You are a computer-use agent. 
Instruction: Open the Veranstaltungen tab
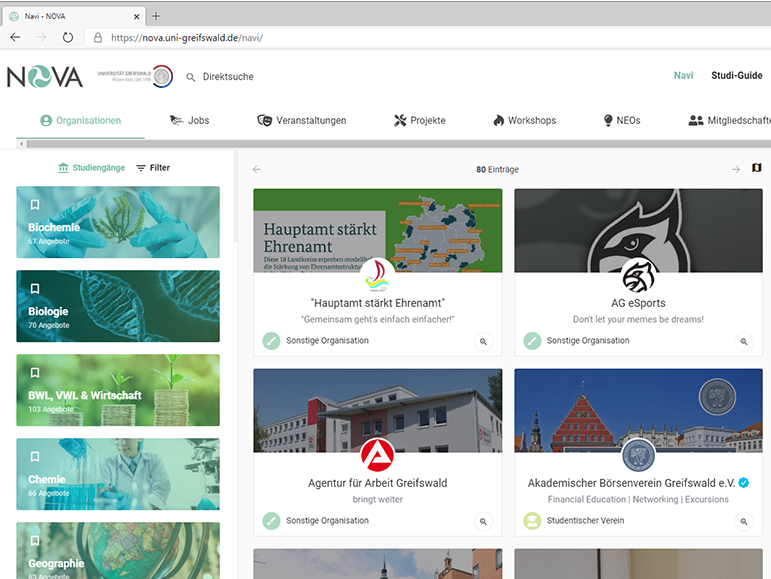[x=302, y=121]
